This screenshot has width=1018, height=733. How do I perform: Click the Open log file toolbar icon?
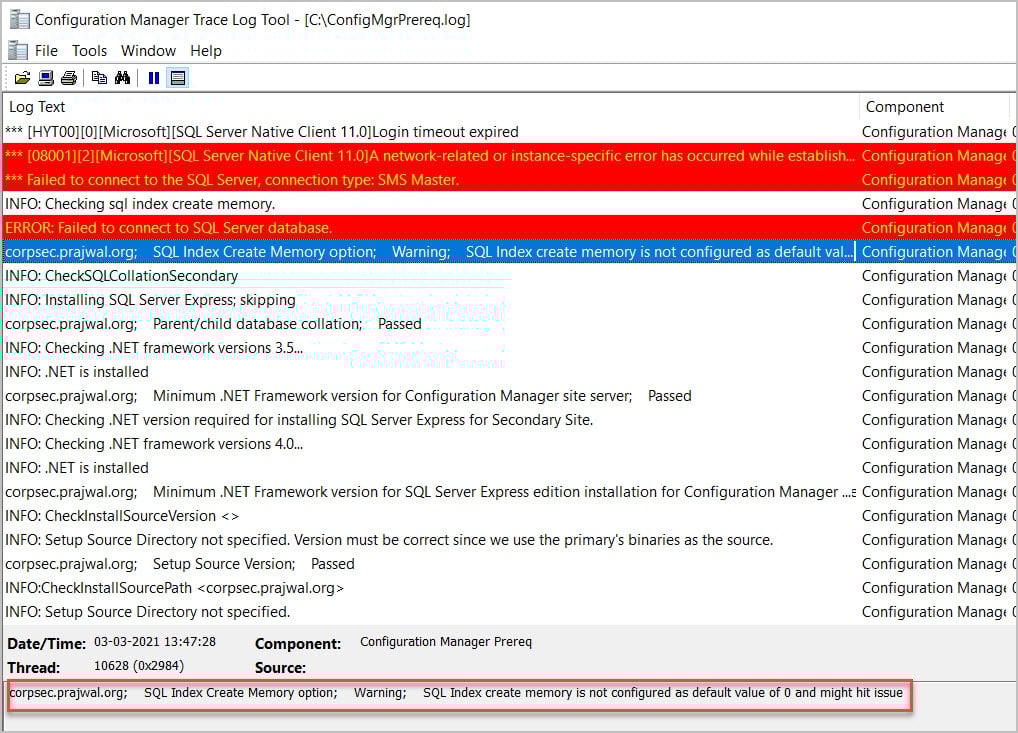pos(22,79)
